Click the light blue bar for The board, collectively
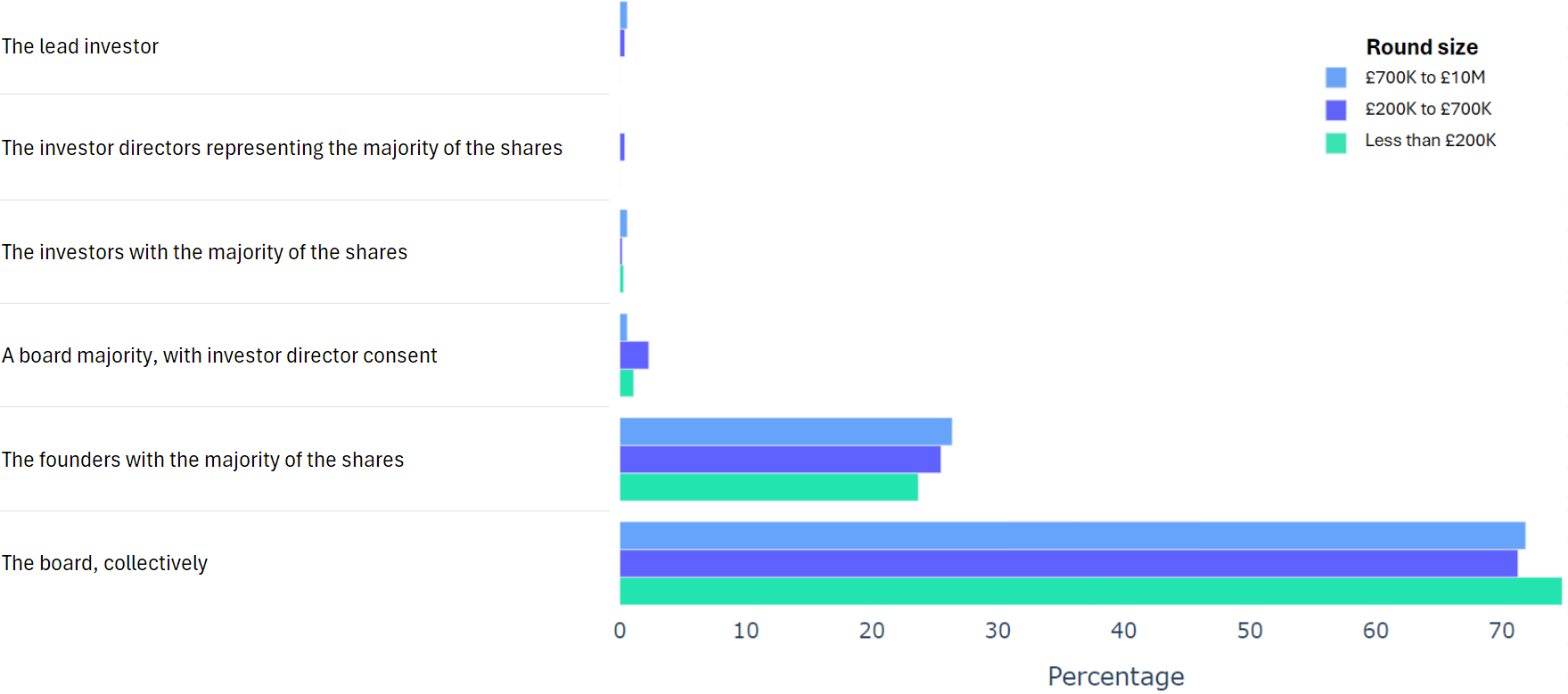 [1071, 535]
